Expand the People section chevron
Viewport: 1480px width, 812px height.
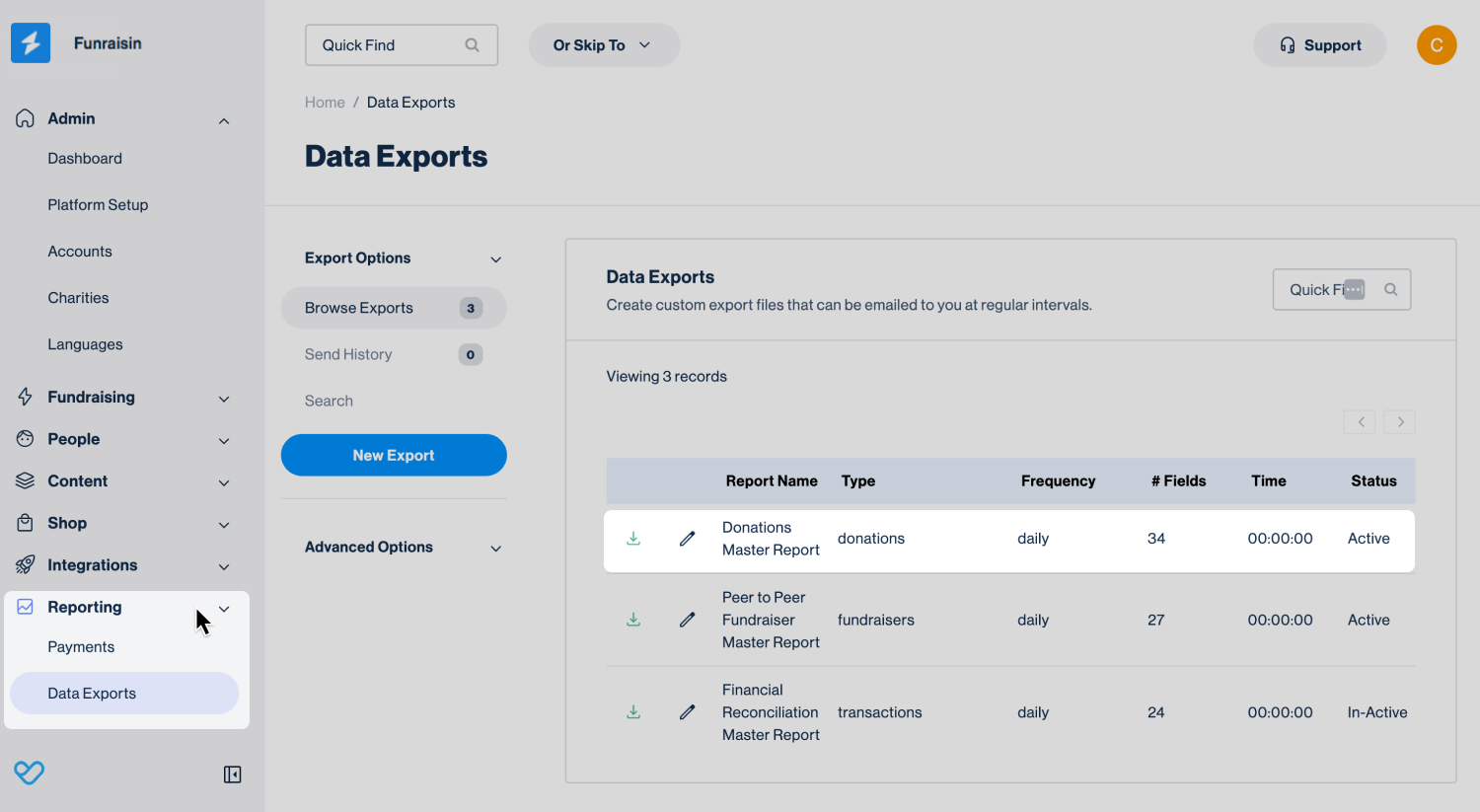tap(224, 441)
